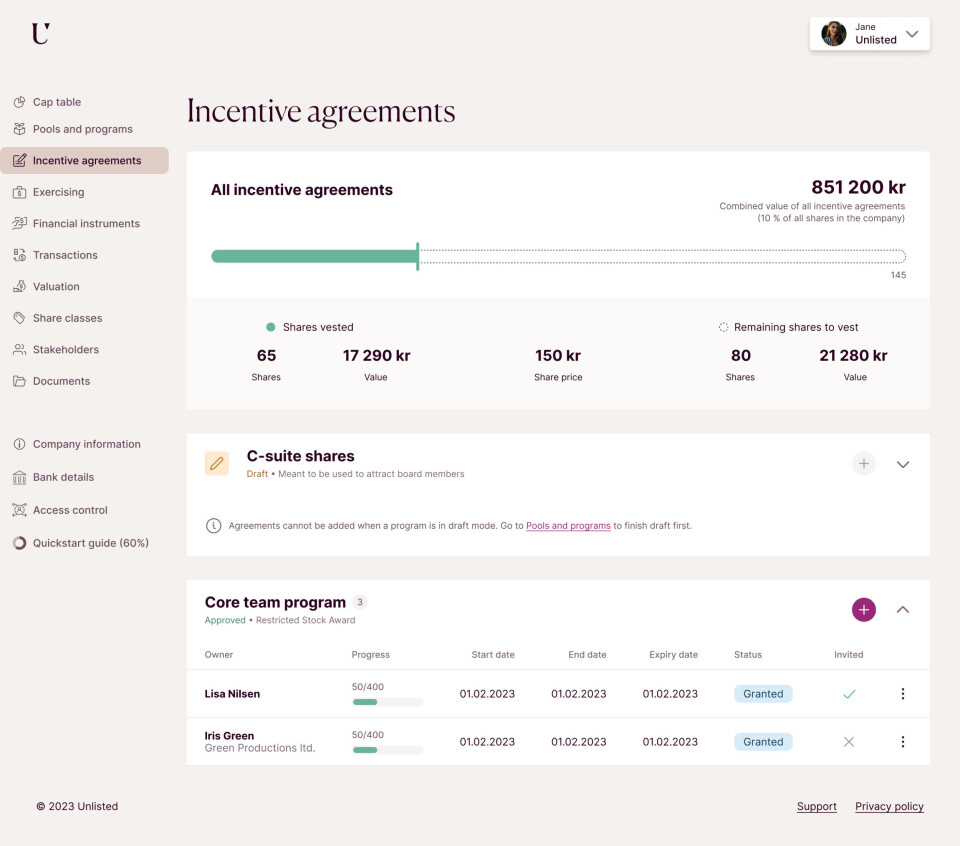This screenshot has width=960, height=846.
Task: Go to Transactions in the sidebar
Action: 65,255
